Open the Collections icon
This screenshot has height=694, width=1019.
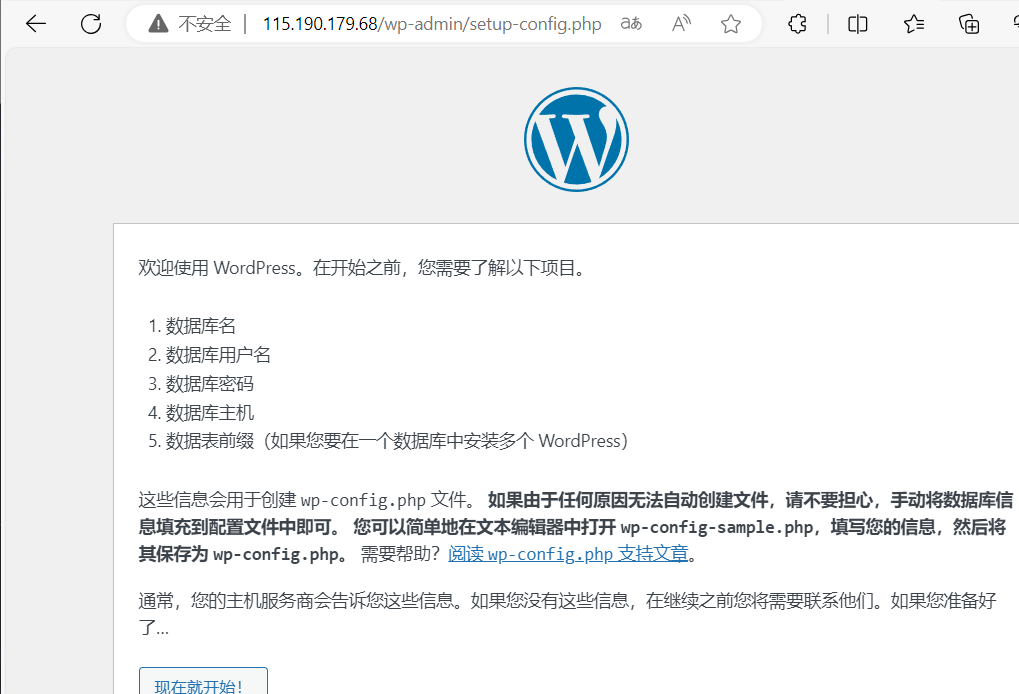click(x=969, y=24)
